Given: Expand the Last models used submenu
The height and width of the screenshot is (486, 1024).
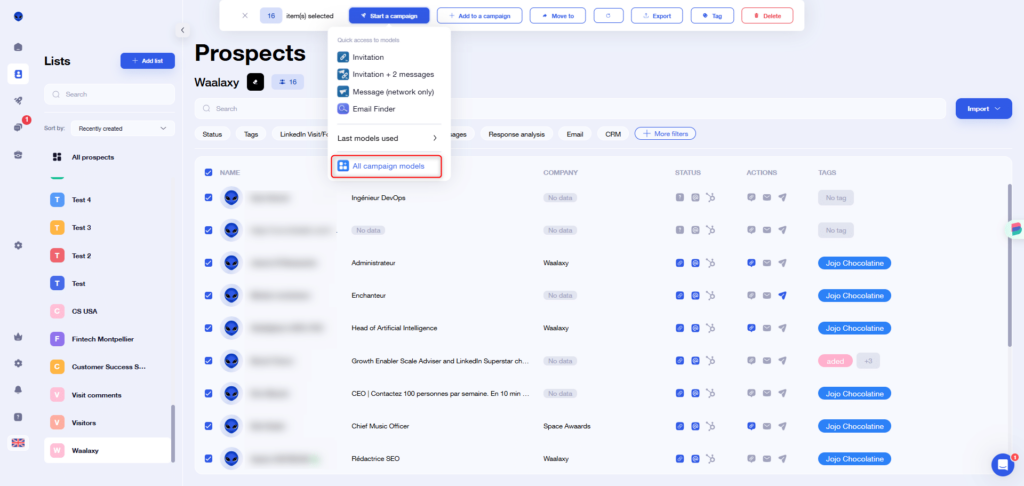Looking at the screenshot, I should click(x=388, y=138).
